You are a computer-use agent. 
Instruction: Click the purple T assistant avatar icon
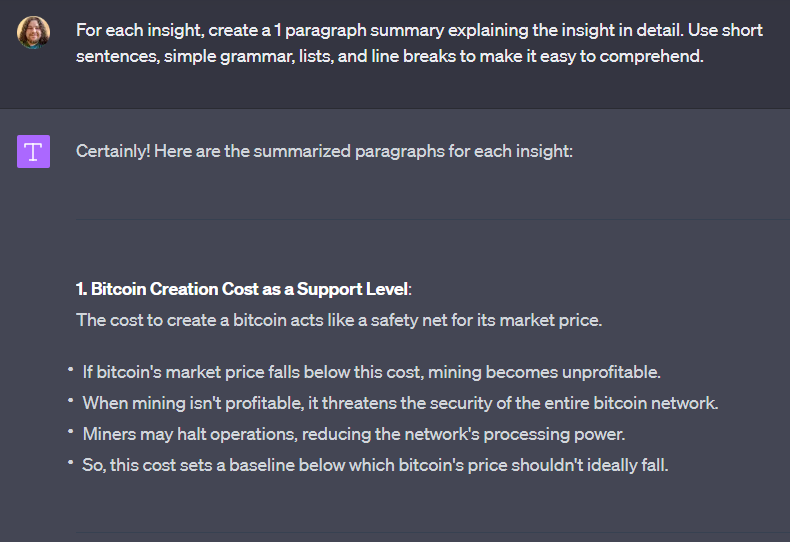coord(33,152)
